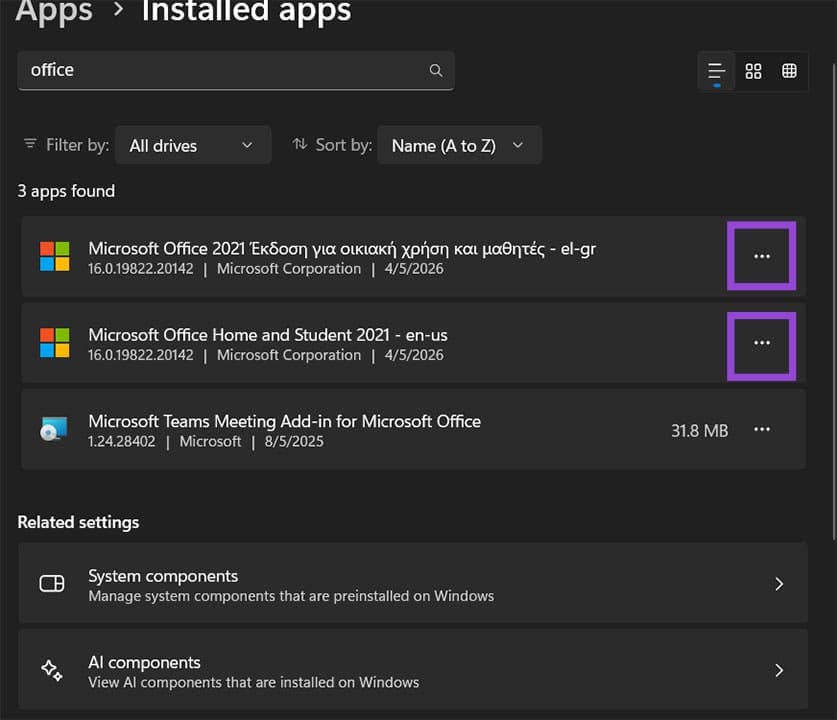Image resolution: width=837 pixels, height=720 pixels.
Task: Switch to list view layout
Action: (716, 71)
